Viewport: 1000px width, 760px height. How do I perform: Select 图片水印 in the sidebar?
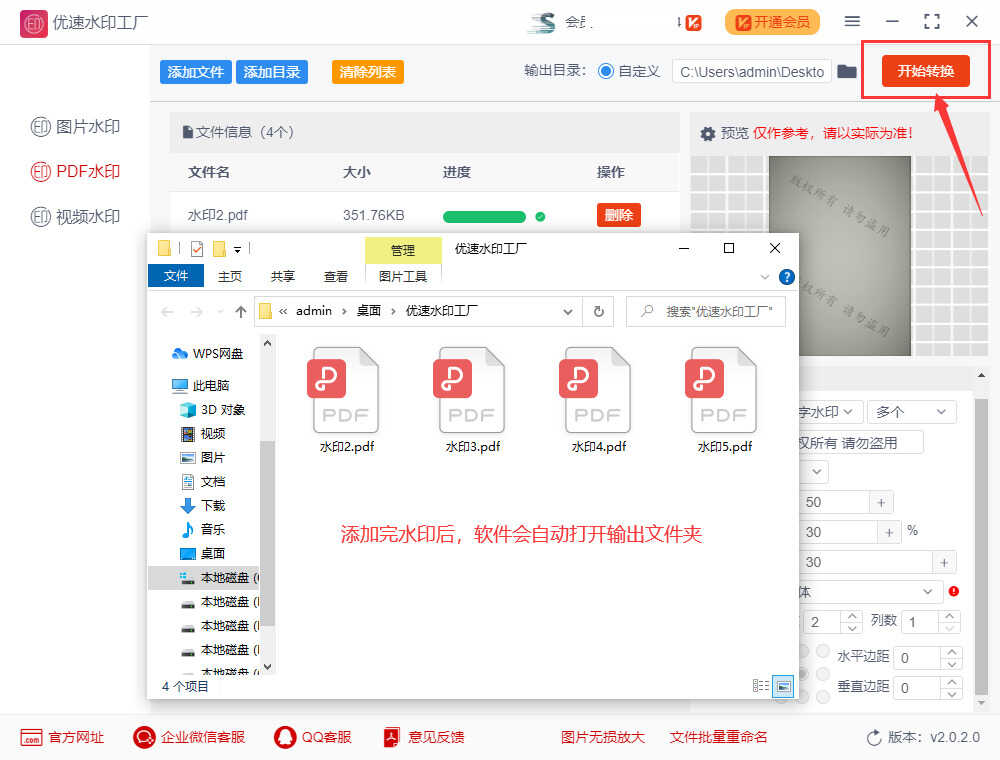pos(75,127)
